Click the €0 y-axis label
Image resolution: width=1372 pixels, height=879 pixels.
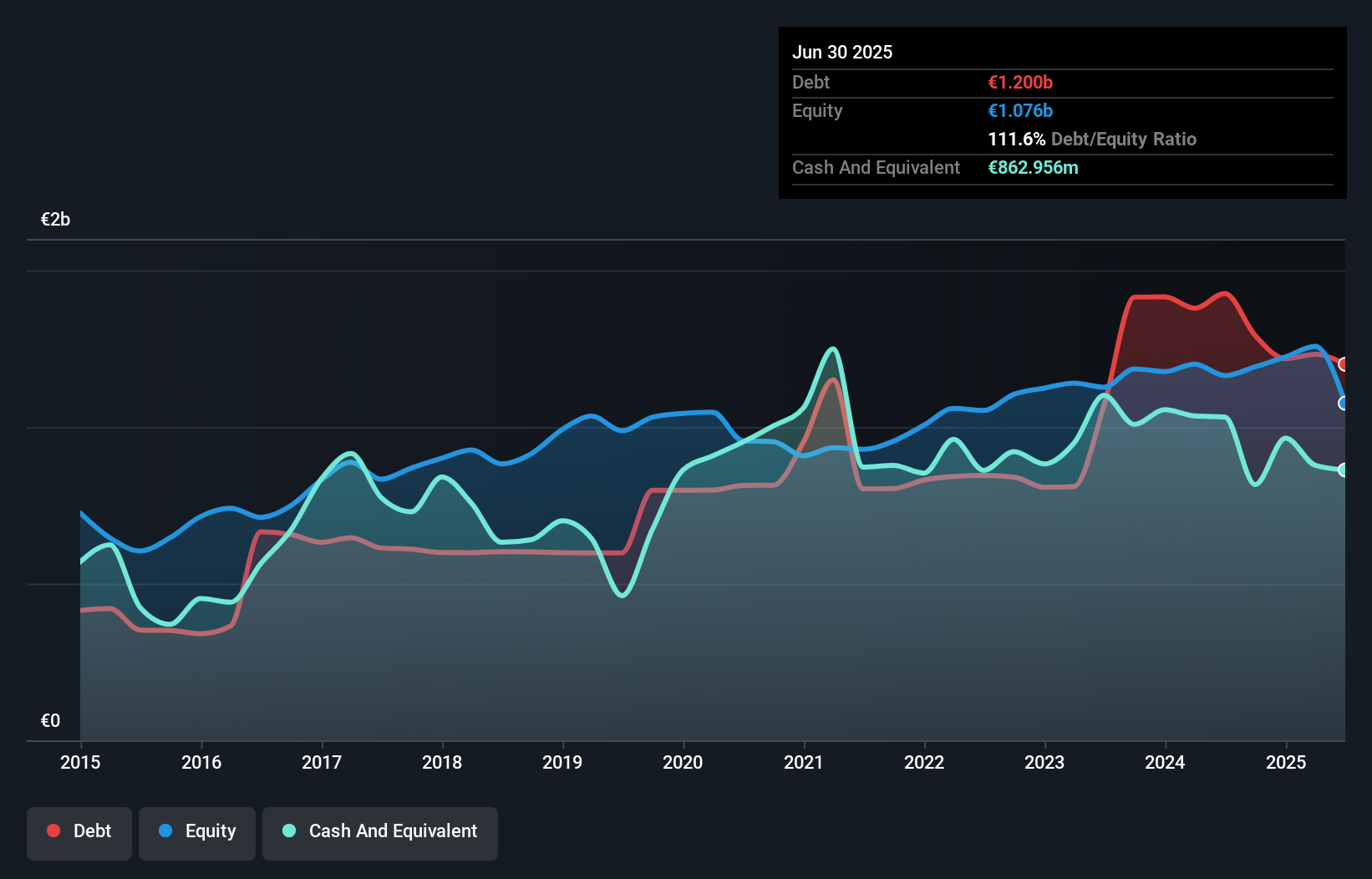[x=50, y=720]
